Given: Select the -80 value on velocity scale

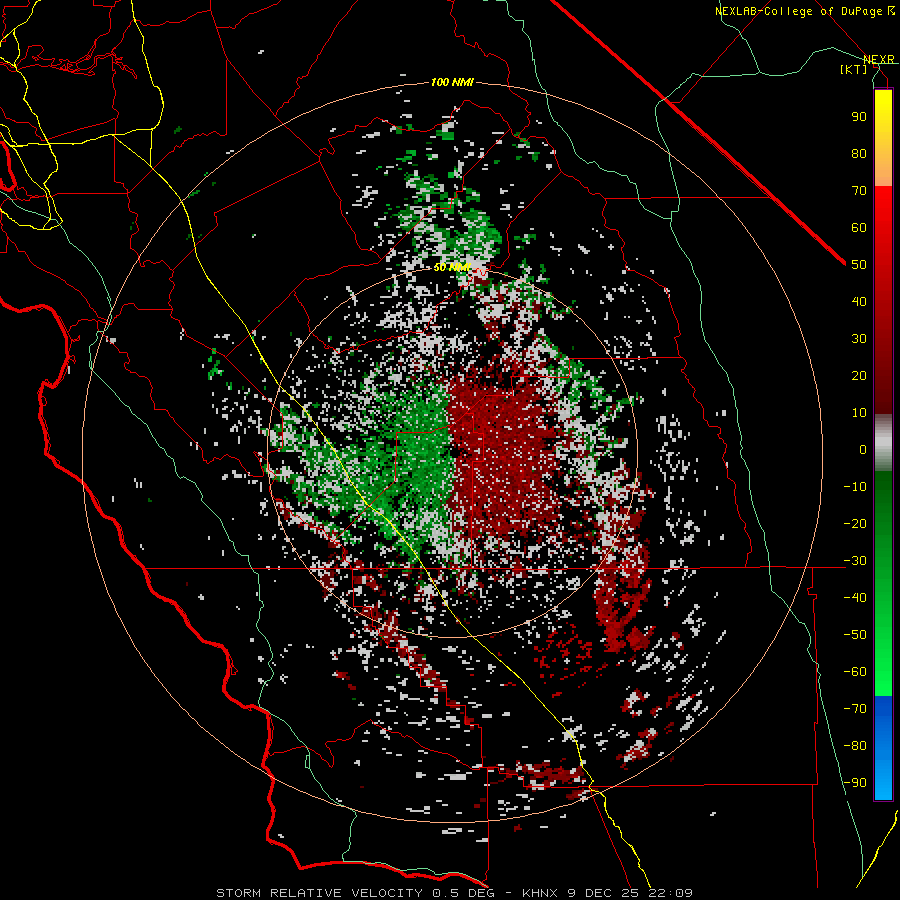Looking at the screenshot, I should point(855,746).
